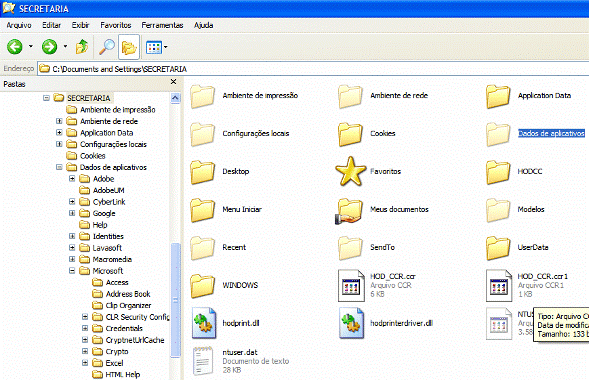Select the Favoritos star icon
This screenshot has width=589, height=380.
(x=350, y=172)
